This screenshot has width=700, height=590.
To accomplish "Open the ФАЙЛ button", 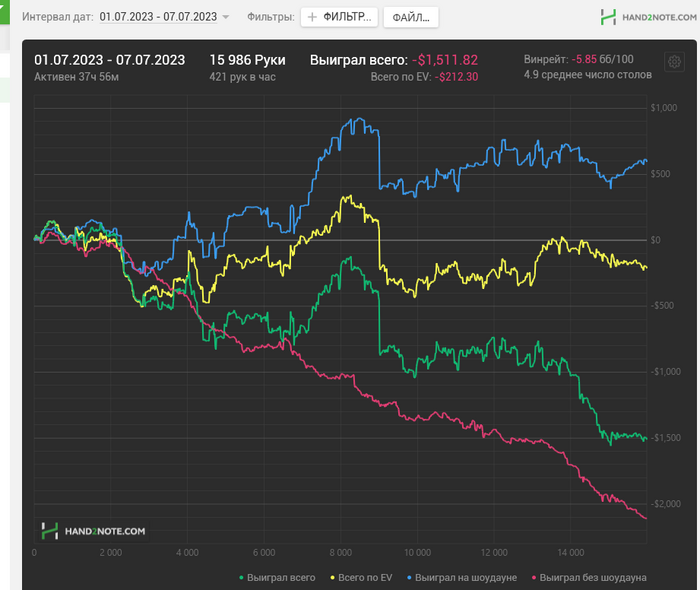I will coord(411,17).
